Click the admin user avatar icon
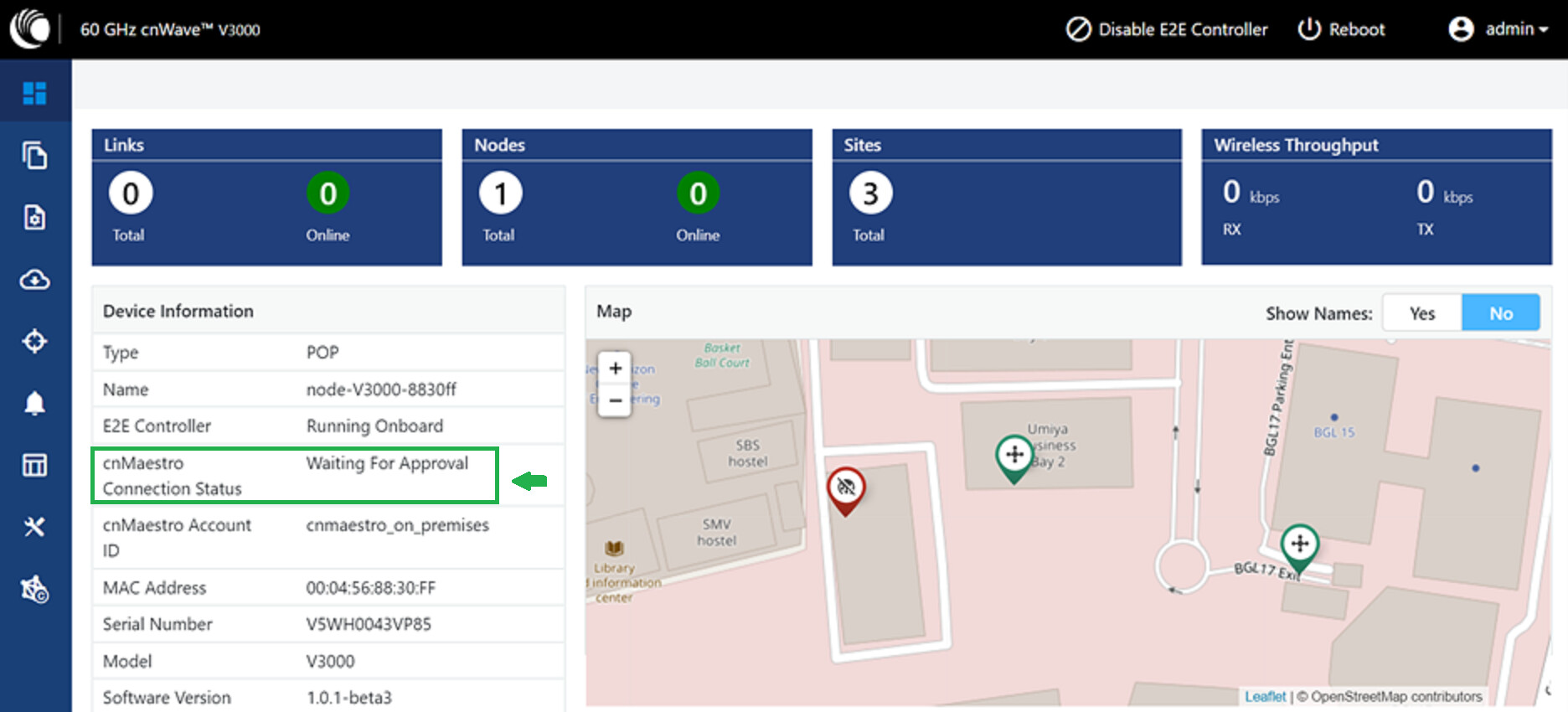The width and height of the screenshot is (1568, 712). [x=1461, y=29]
